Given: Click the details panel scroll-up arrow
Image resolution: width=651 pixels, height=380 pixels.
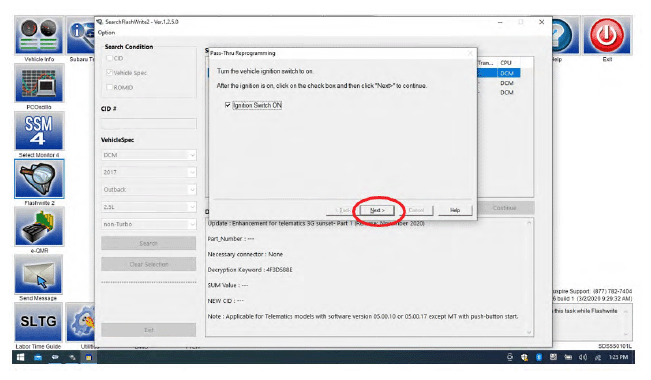Looking at the screenshot, I should coord(529,223).
